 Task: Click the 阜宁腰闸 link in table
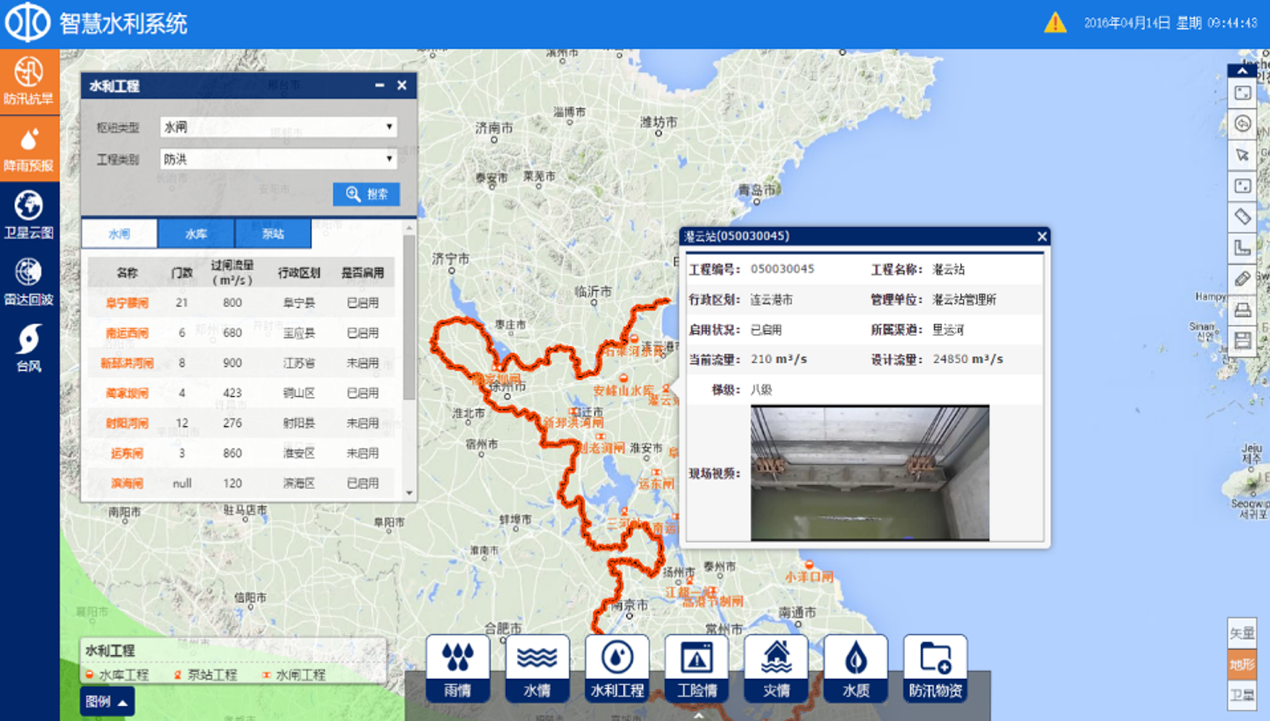tap(127, 303)
